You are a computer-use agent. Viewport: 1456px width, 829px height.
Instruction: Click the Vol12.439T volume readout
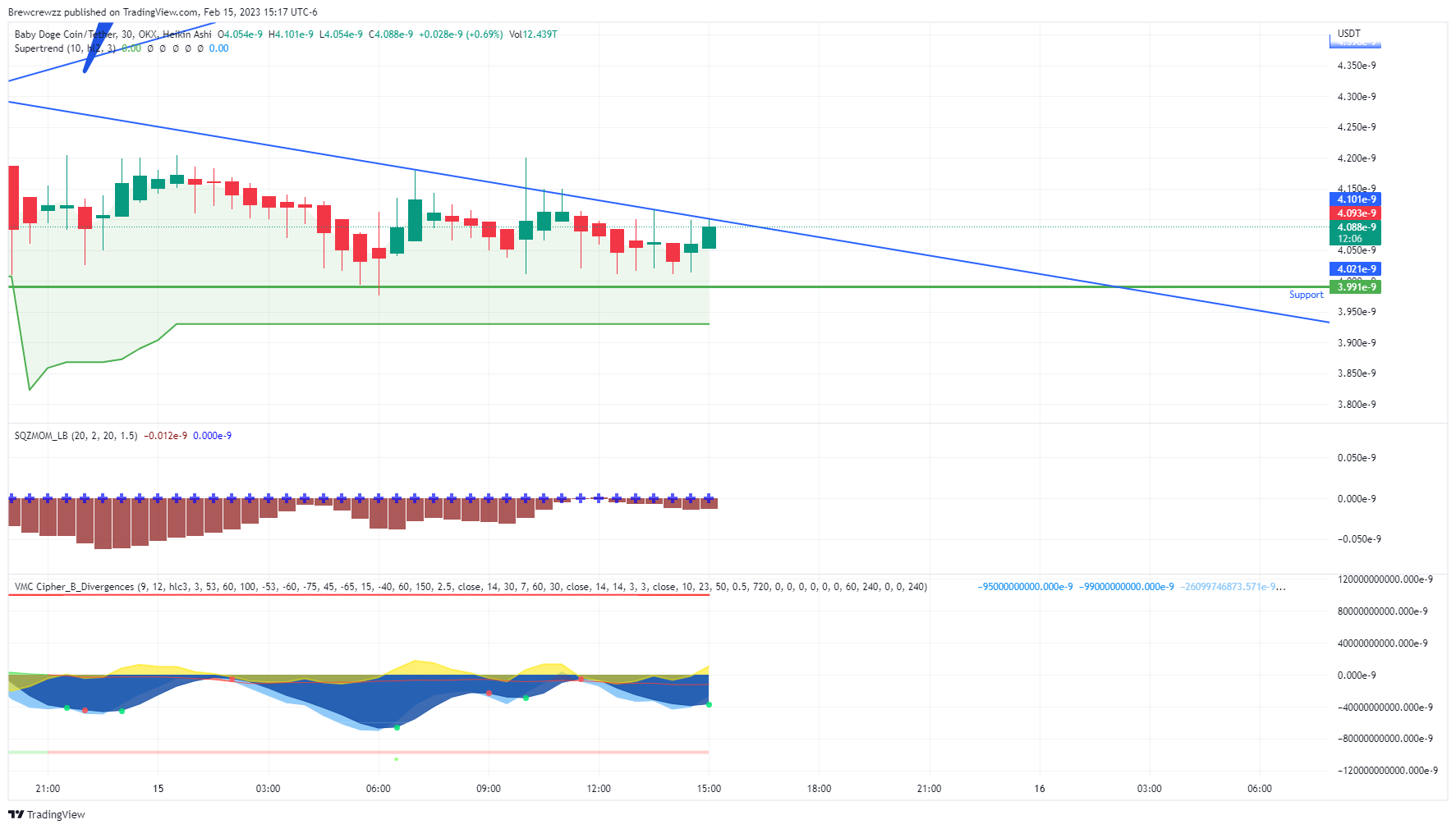533,34
